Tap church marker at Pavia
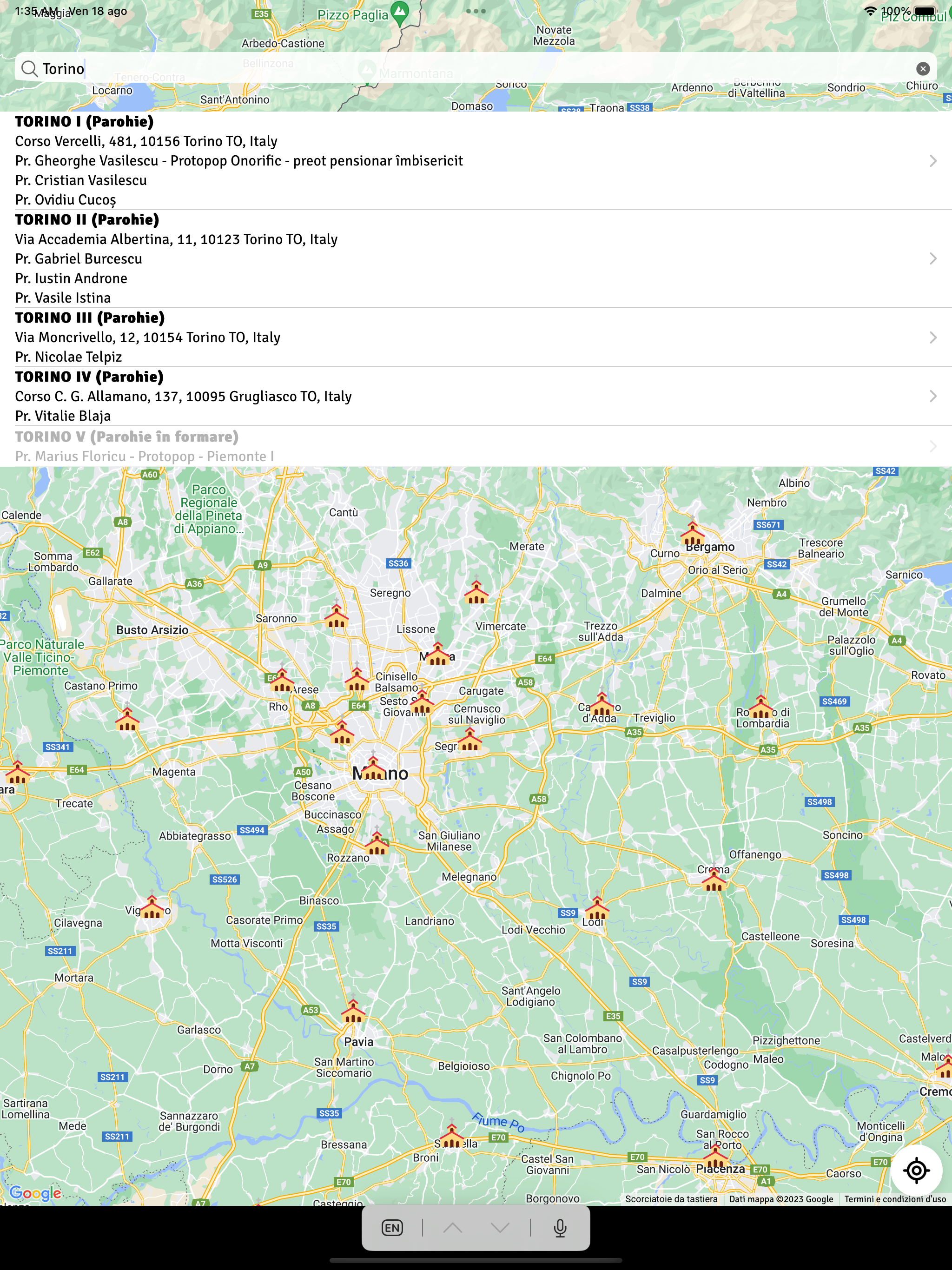Image resolution: width=952 pixels, height=1270 pixels. point(353,1012)
